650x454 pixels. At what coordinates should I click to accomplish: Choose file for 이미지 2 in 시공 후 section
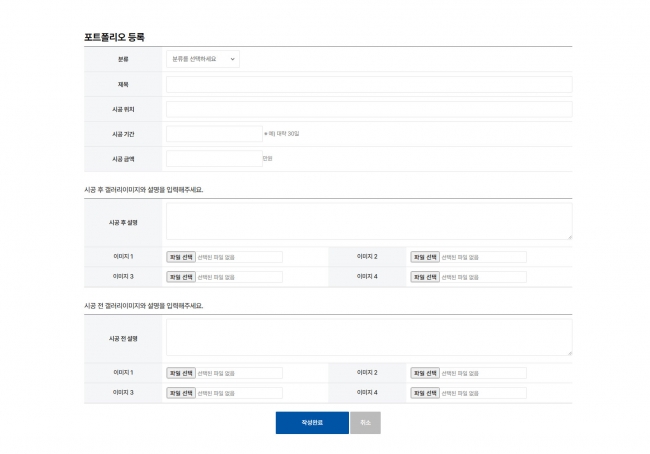point(425,257)
